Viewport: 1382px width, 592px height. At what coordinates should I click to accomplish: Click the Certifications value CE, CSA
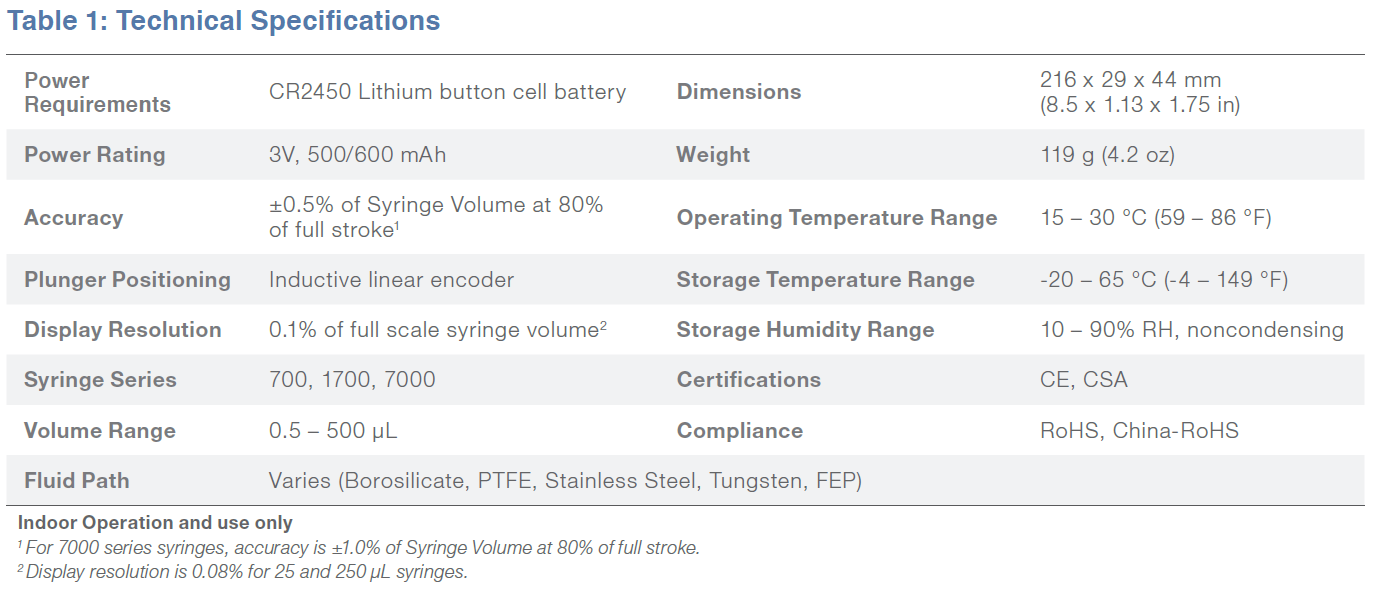1083,380
